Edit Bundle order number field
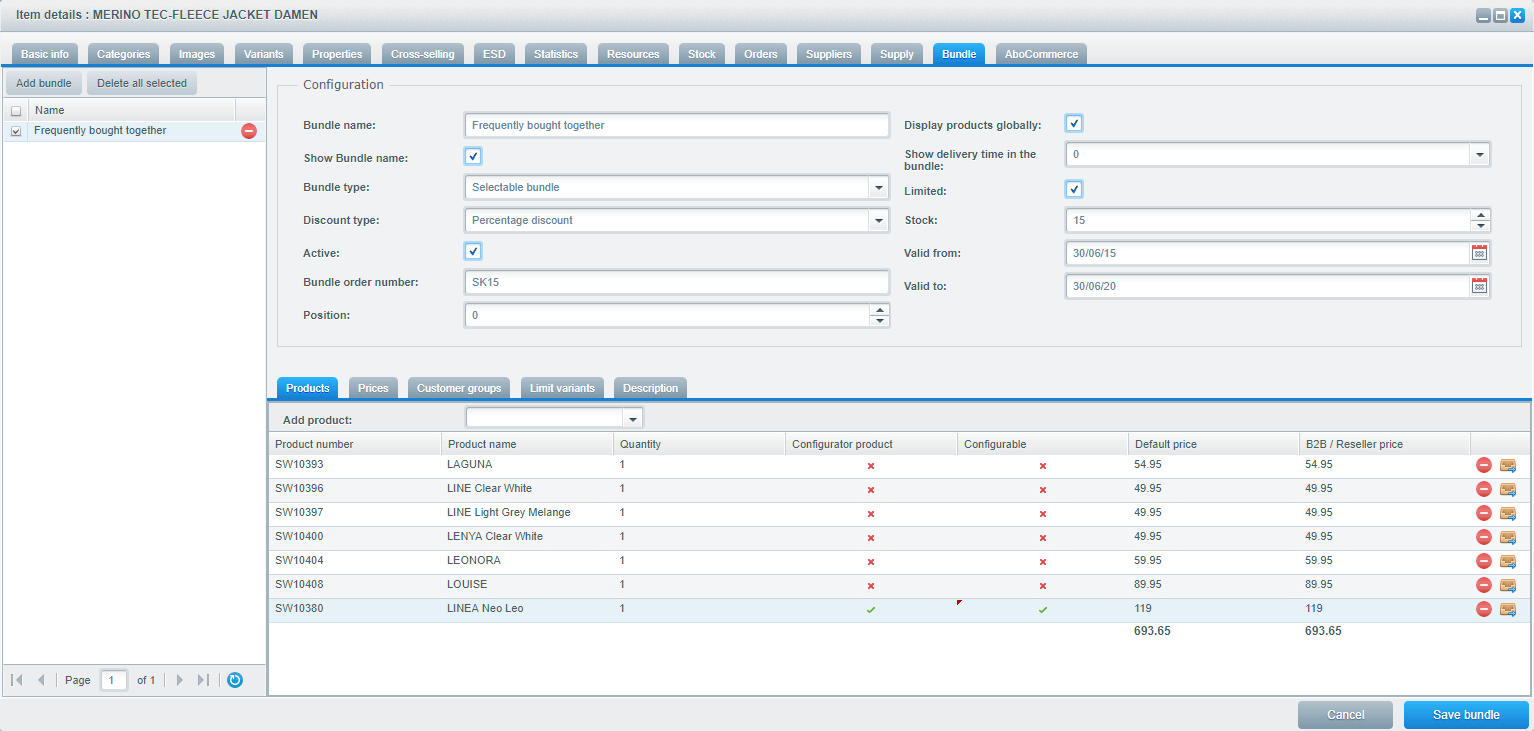 [677, 282]
